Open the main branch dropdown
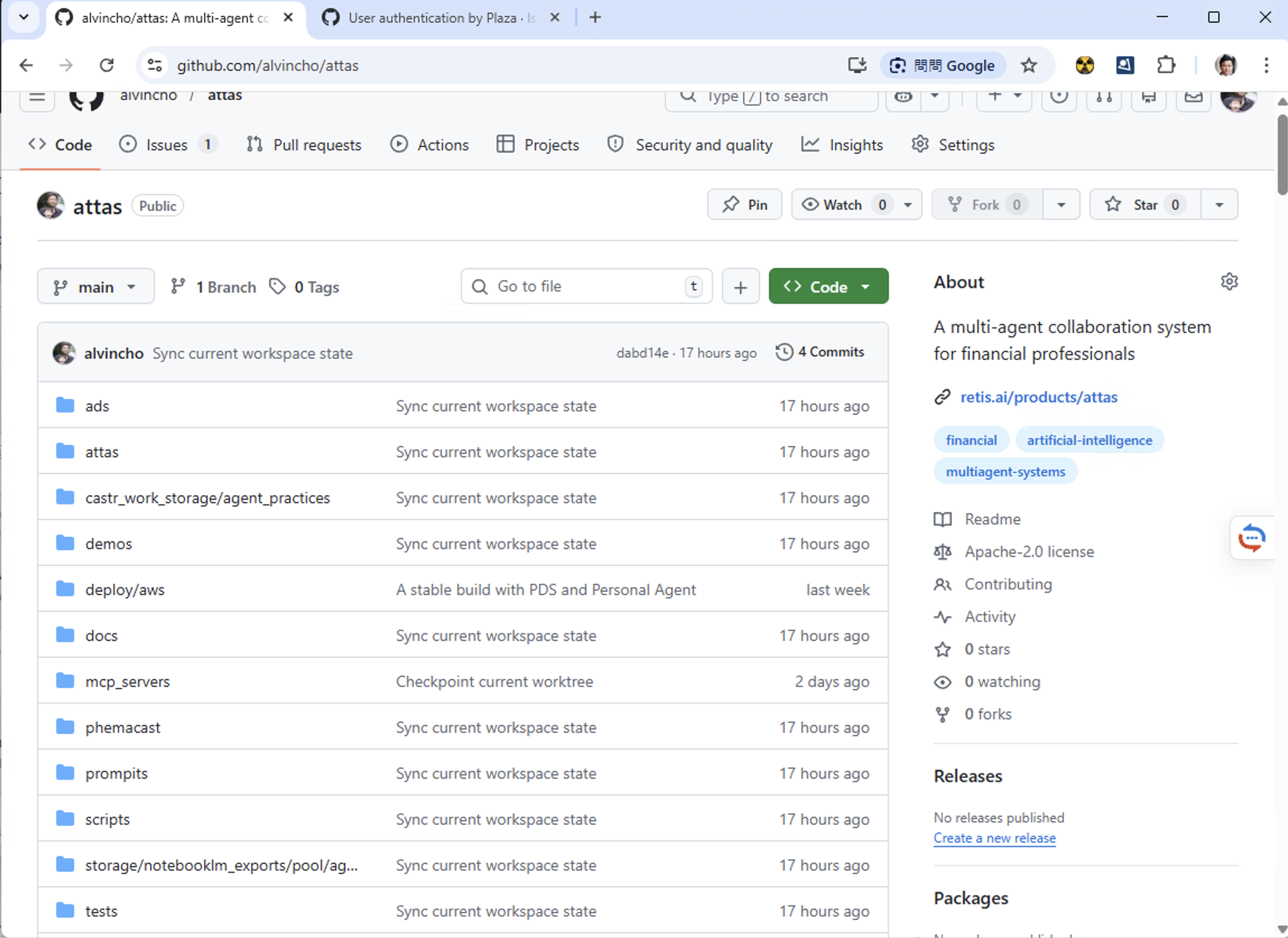Screen dimensions: 1288x938 95,287
